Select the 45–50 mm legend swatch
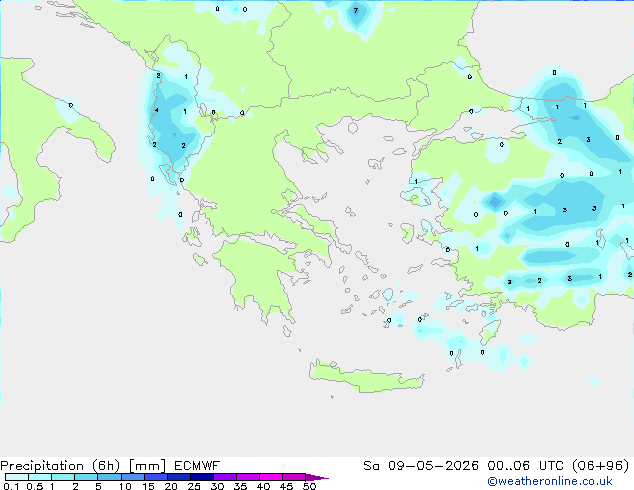Viewport: 634px width, 490px height. click(x=294, y=477)
